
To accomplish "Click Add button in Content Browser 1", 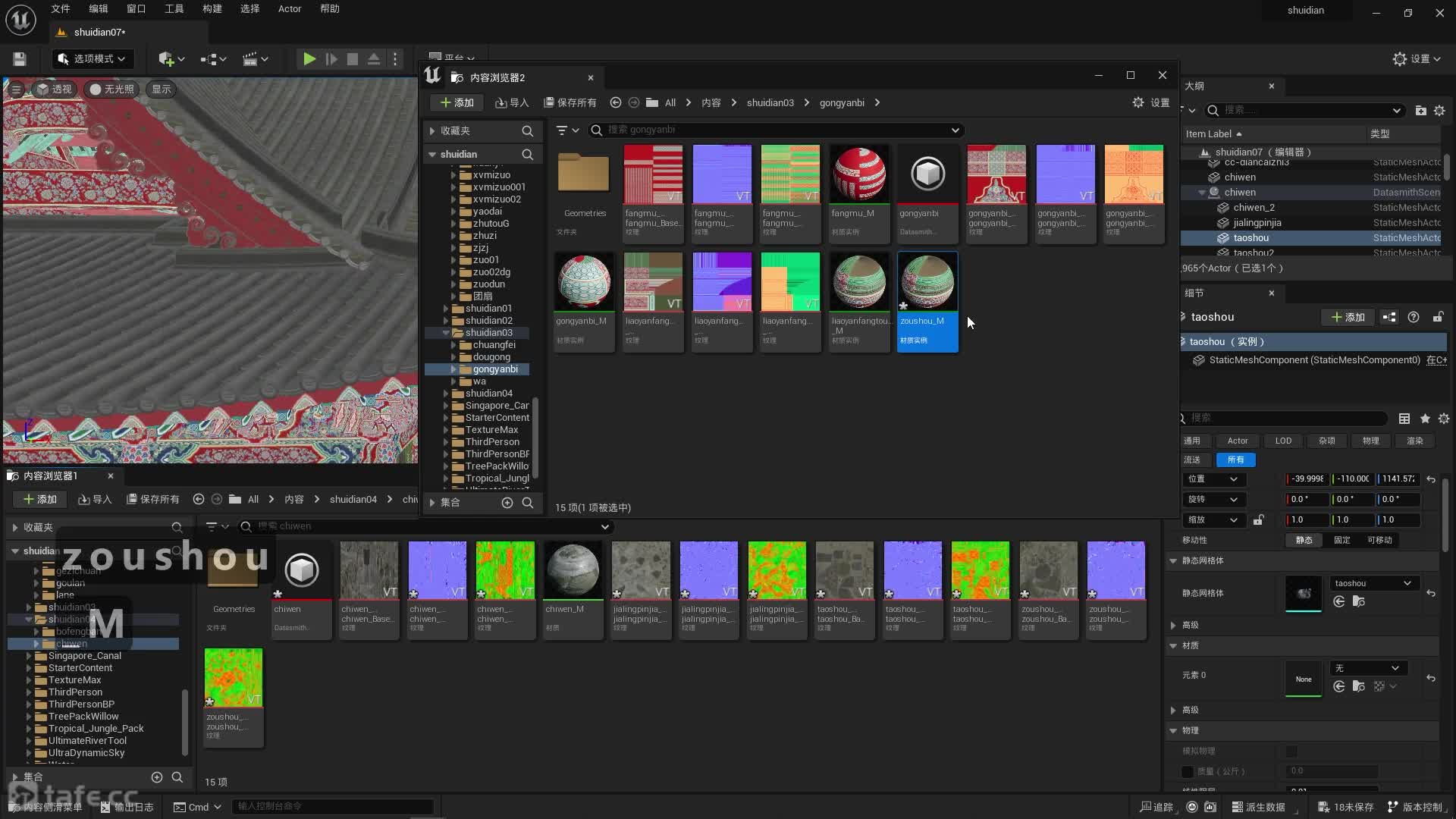I will coord(40,499).
